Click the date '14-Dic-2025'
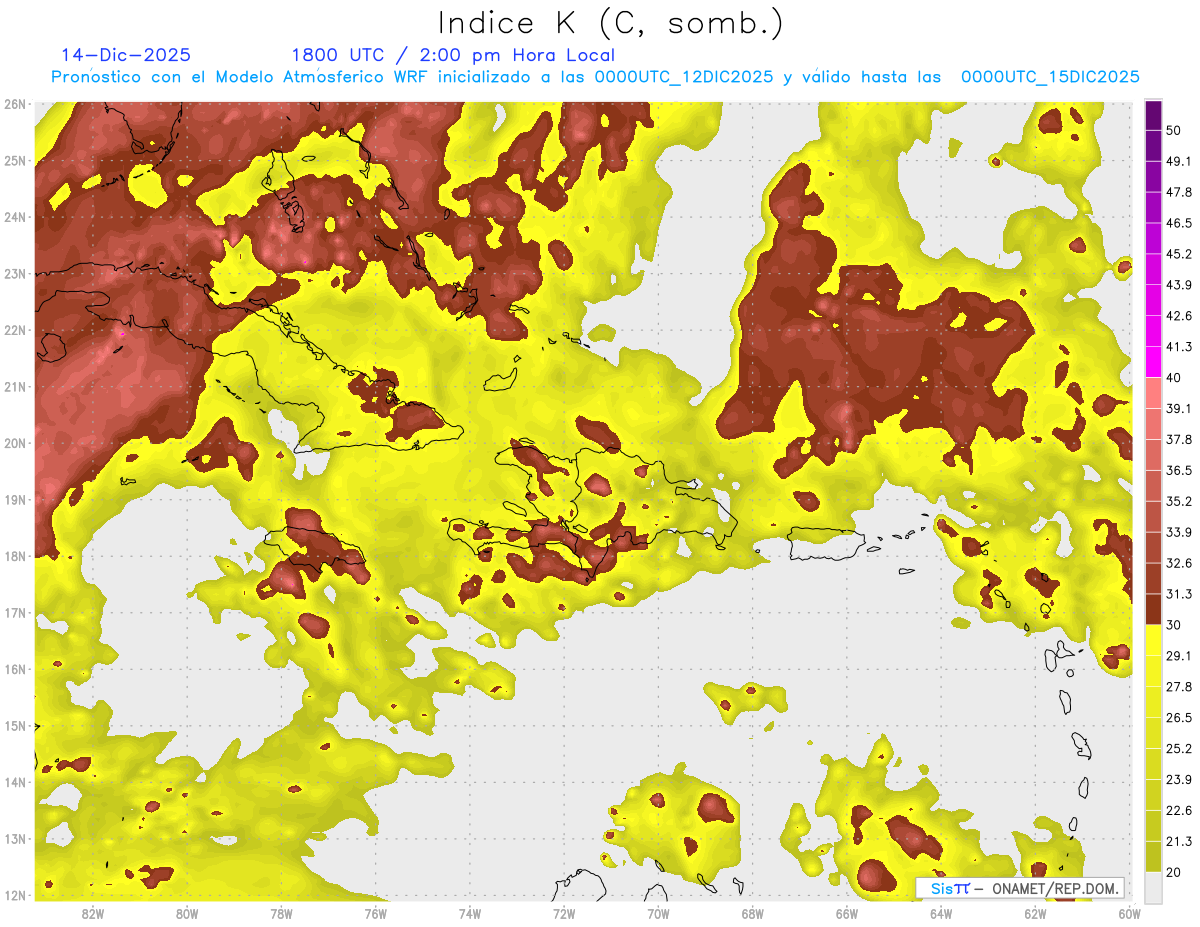Viewport: 1200px width, 927px height. pos(126,55)
